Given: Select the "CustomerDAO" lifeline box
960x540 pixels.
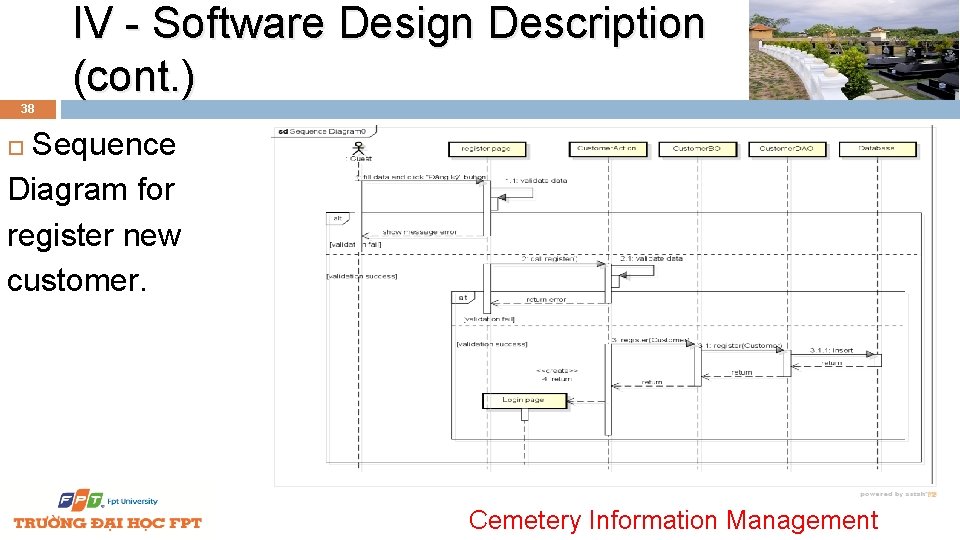Looking at the screenshot, I should [x=787, y=149].
